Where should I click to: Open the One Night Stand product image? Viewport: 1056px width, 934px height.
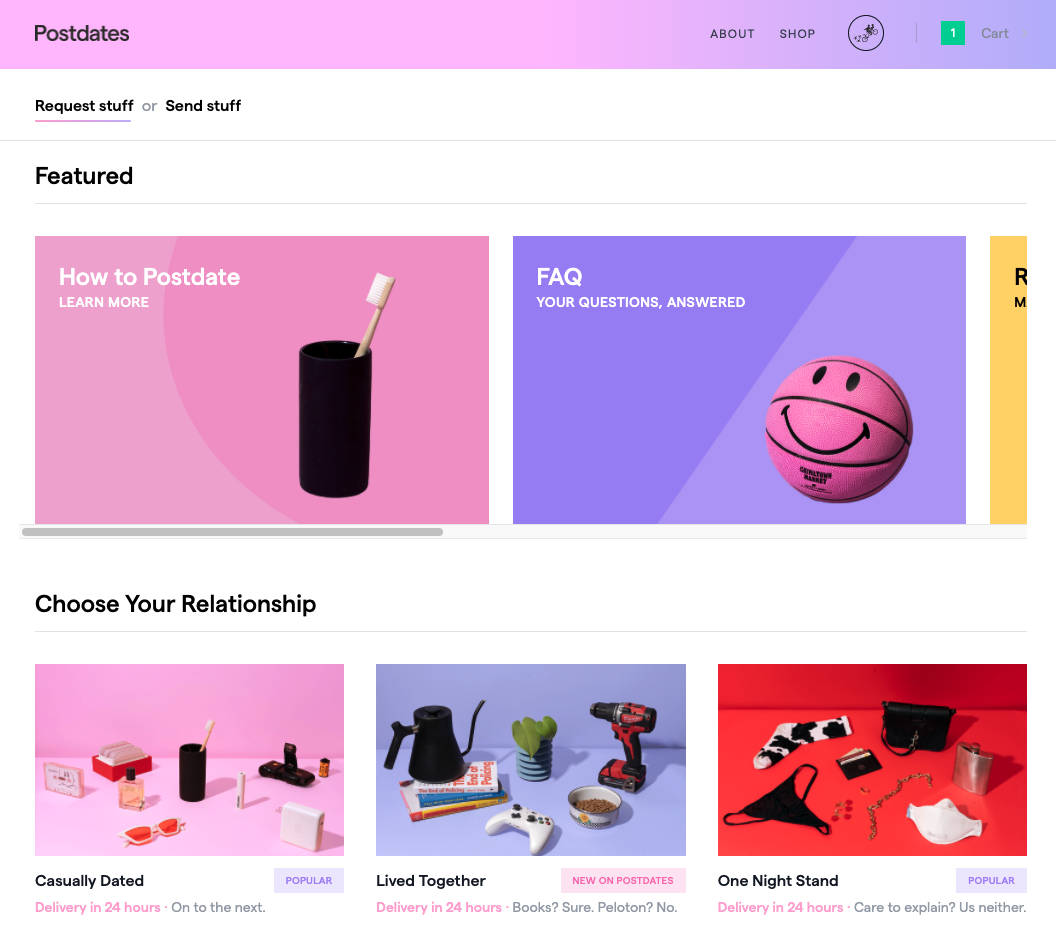pyautogui.click(x=872, y=760)
